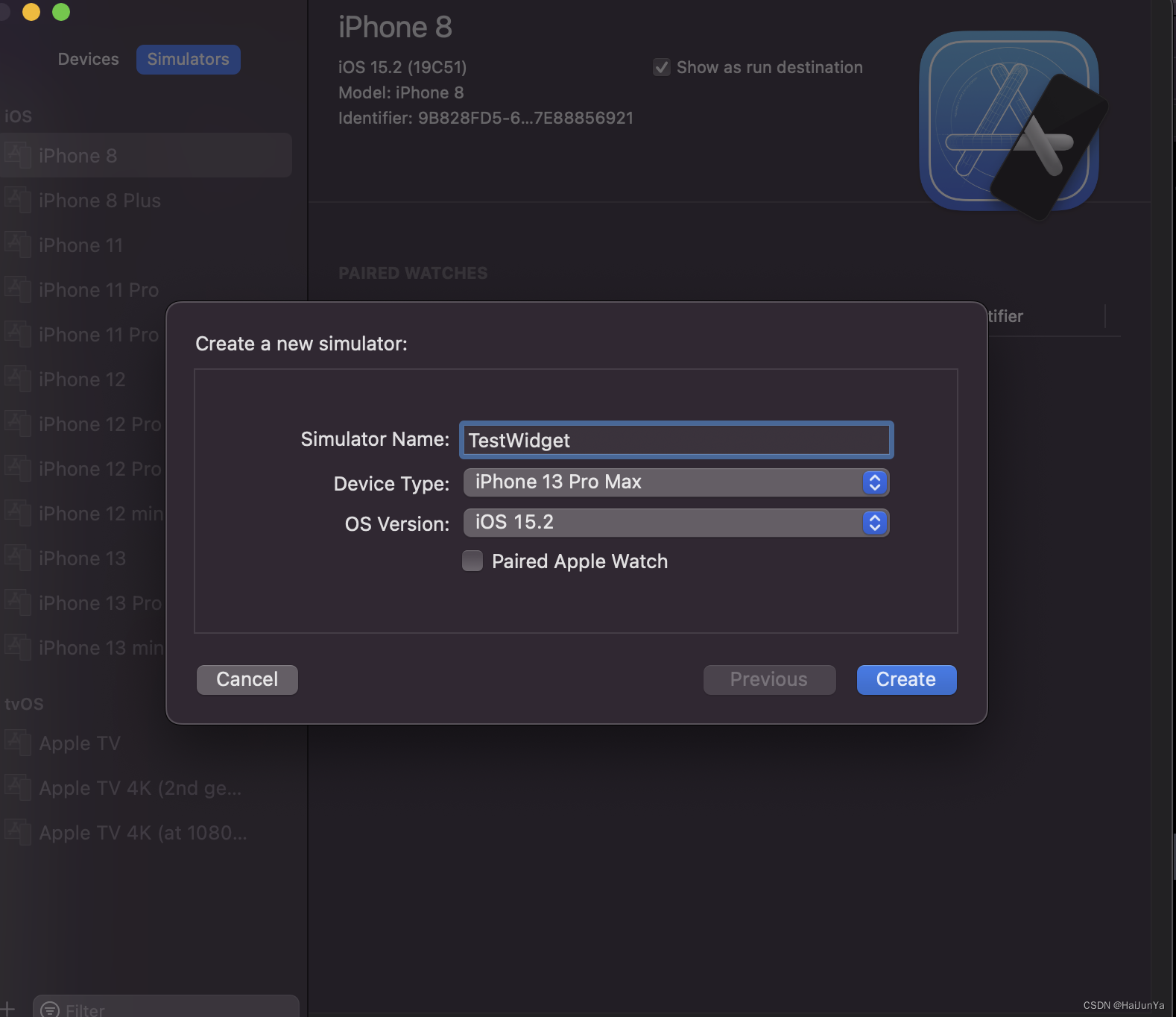The height and width of the screenshot is (1017, 1176).
Task: Click the Identifier 9B828FD5 text
Action: pyautogui.click(x=486, y=118)
